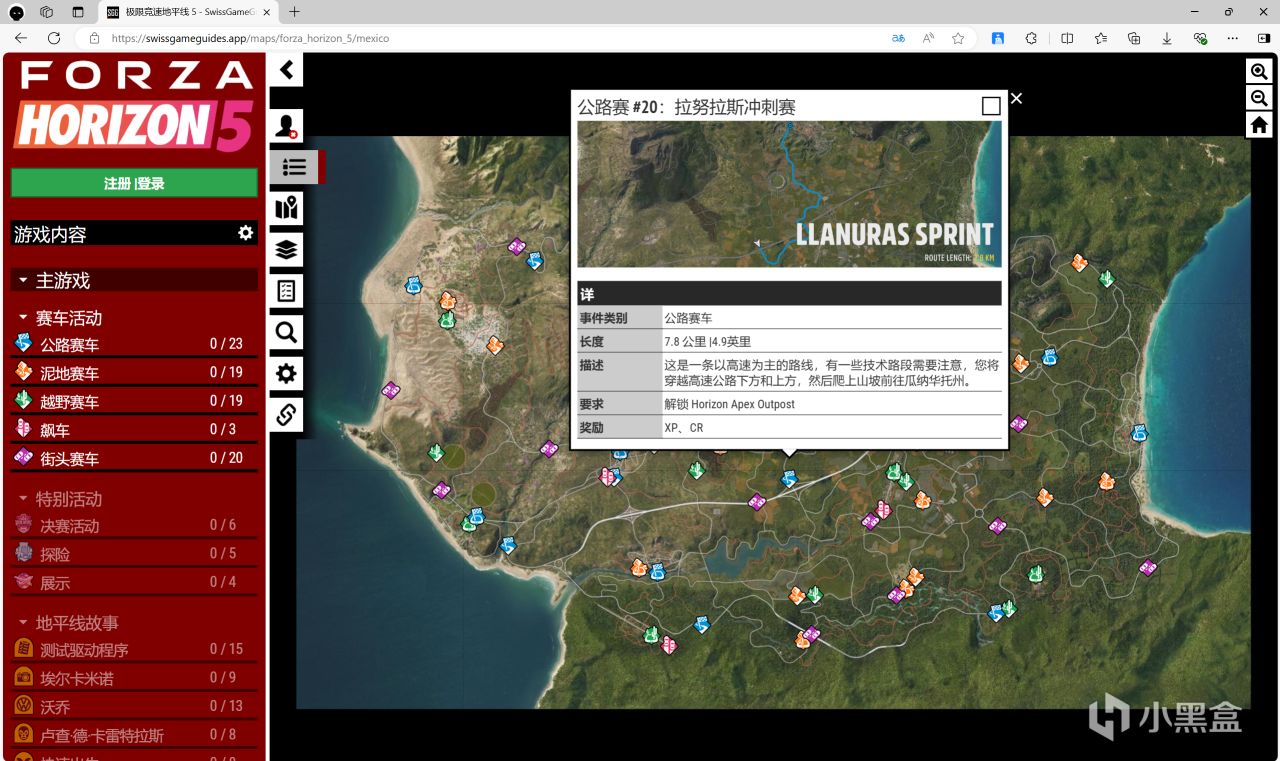Collapse sidebar with the left chevron
Screen dimensions: 1280x761
point(287,70)
